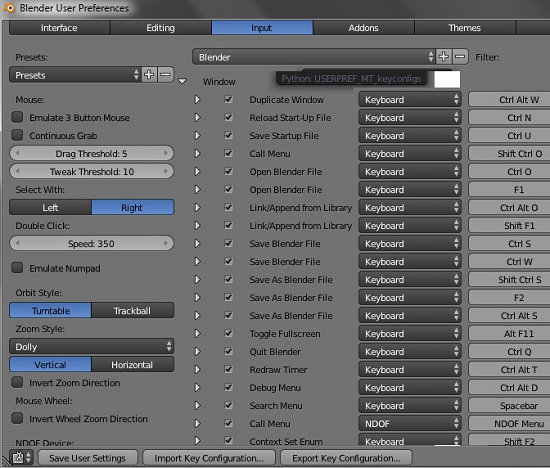
Task: Increase double click Speed with right arrow
Action: click(166, 243)
